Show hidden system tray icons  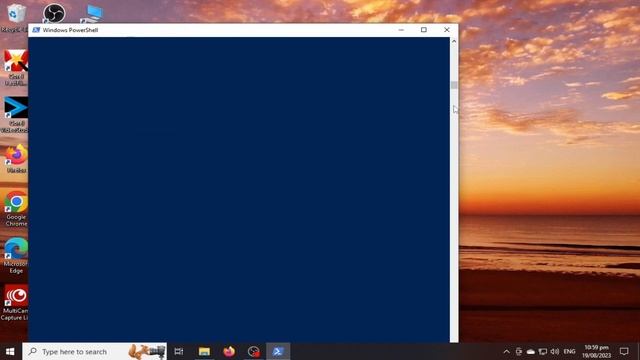point(507,351)
